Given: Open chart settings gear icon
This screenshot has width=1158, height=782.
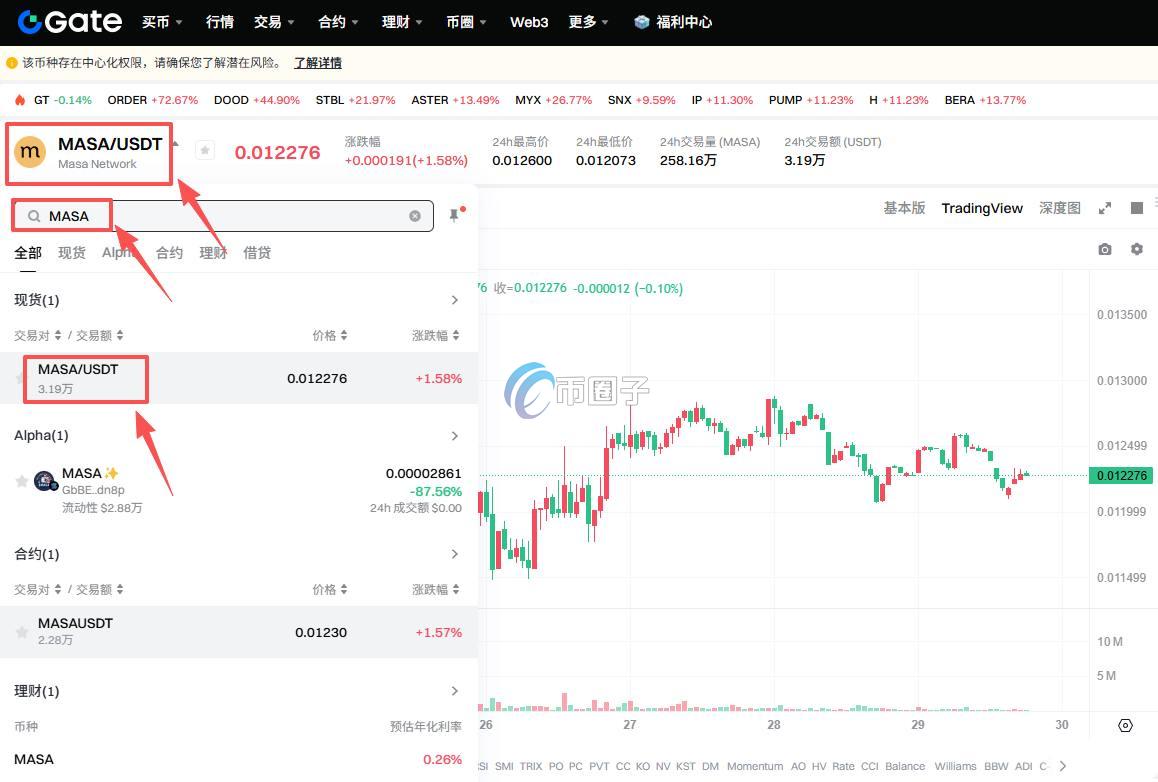Looking at the screenshot, I should [x=1136, y=249].
